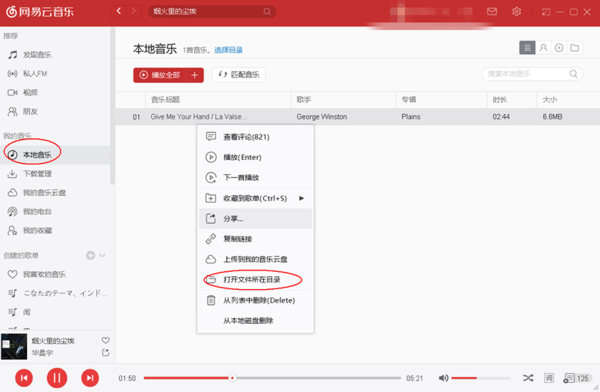This screenshot has height=392, width=600.
Task: Choose 查看评论(821) from context menu
Action: 255,137
